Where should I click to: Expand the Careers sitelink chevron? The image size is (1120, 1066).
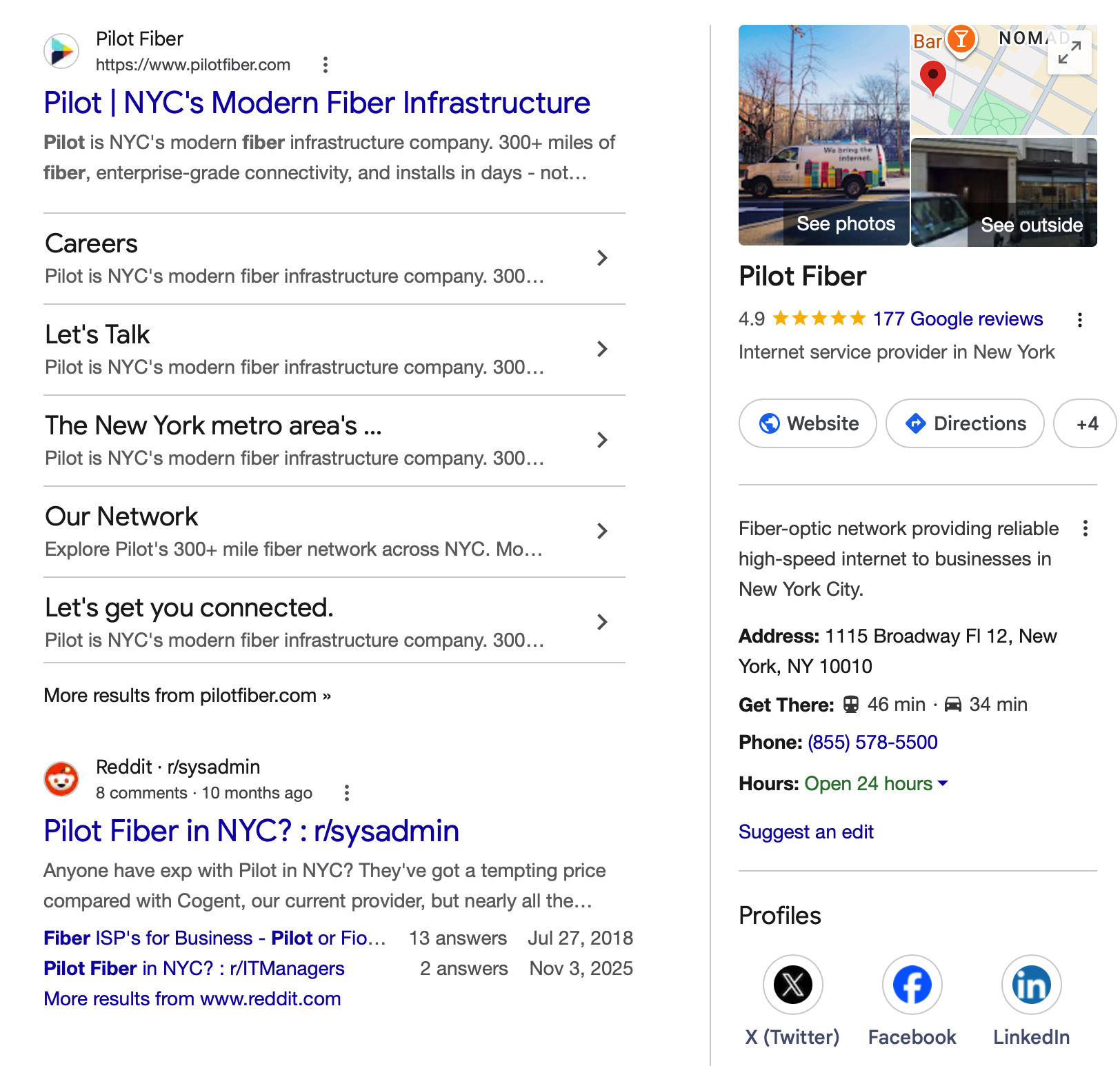pos(602,258)
